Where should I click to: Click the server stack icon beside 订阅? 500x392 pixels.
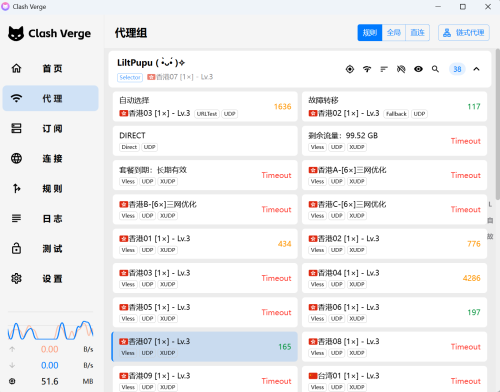pyautogui.click(x=16, y=128)
